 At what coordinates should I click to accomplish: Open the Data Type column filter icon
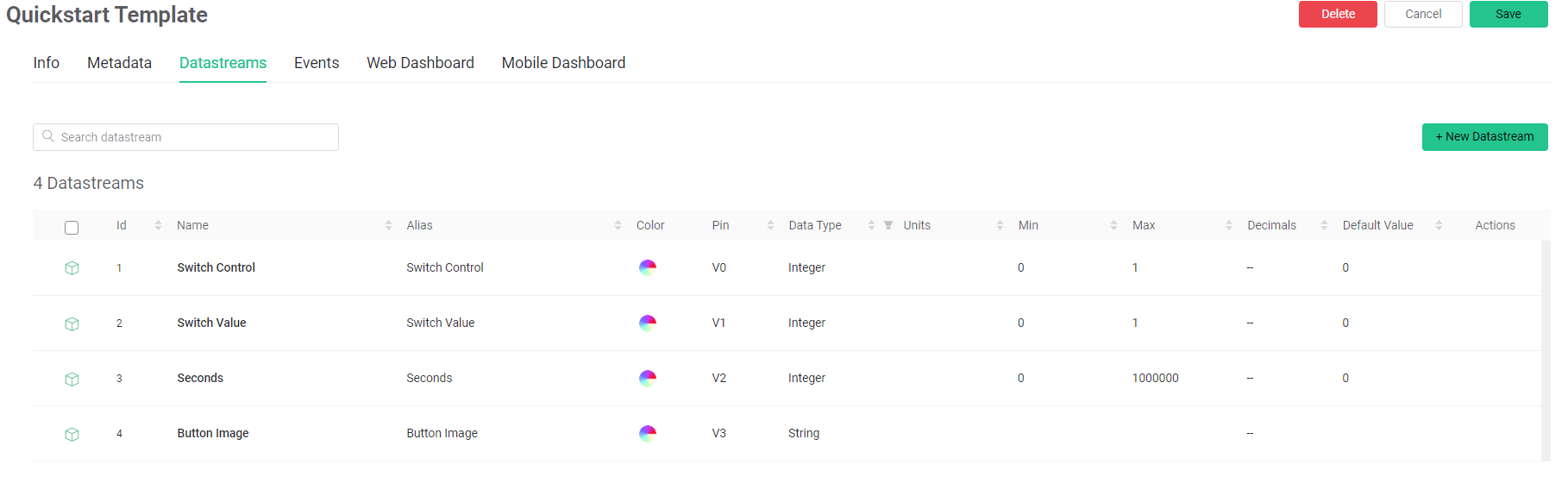click(x=888, y=225)
